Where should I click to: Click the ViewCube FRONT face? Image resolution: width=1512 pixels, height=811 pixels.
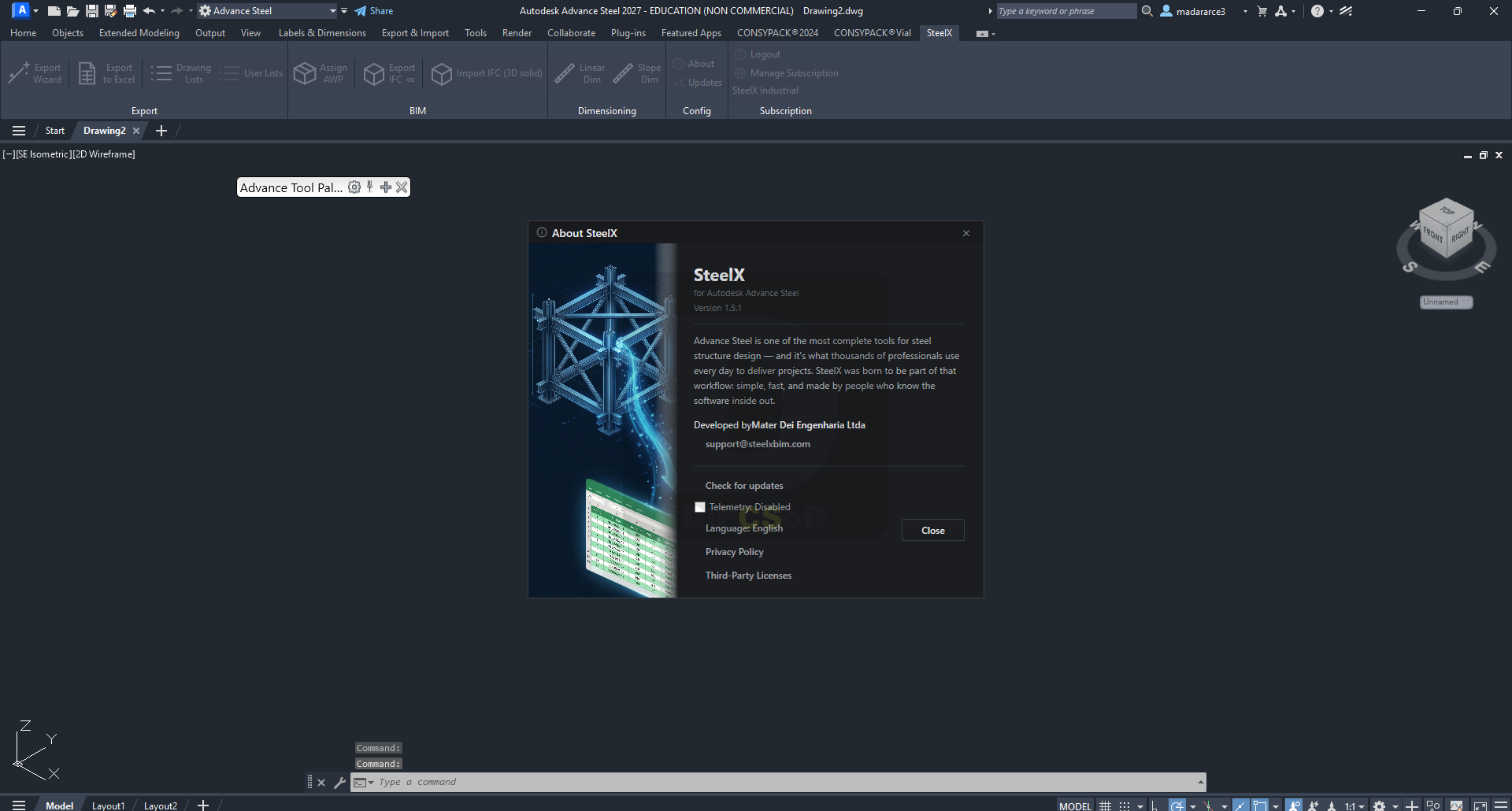coord(1433,235)
